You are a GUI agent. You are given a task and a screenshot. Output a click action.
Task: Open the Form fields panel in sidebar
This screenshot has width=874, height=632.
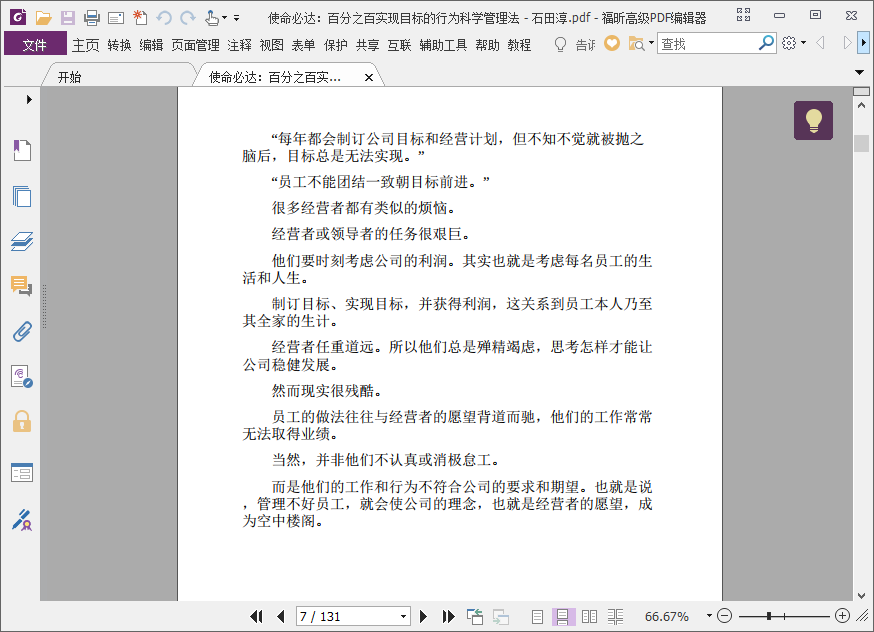(x=22, y=473)
